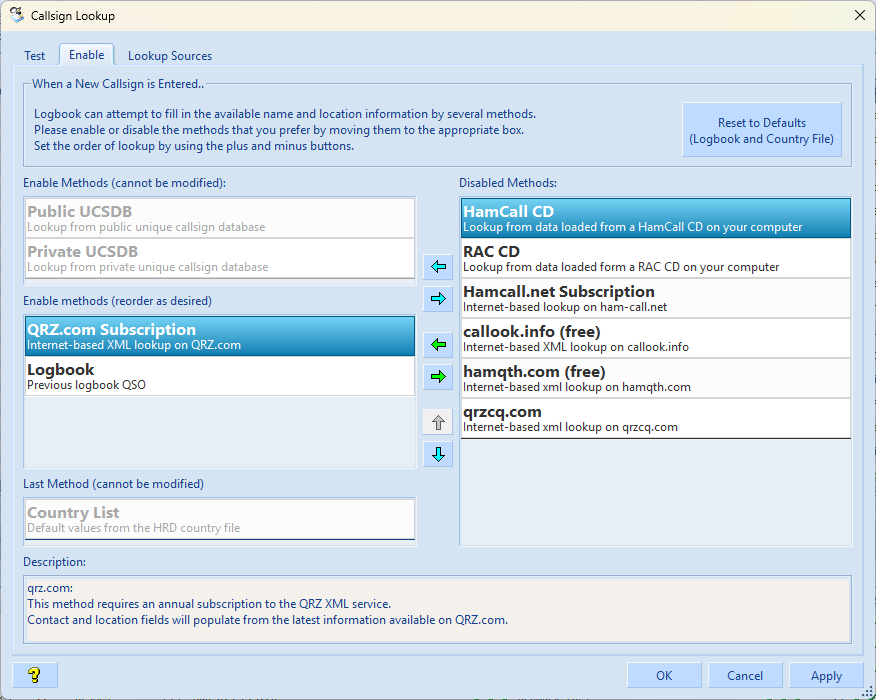Click the Private UCSDB entry
The image size is (876, 700).
[x=220, y=258]
